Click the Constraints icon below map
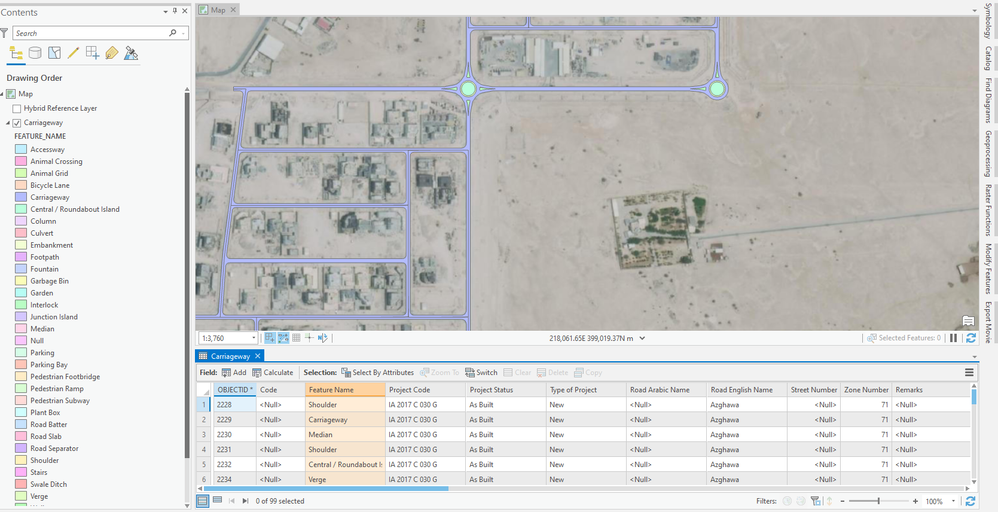The width and height of the screenshot is (998, 512). click(x=283, y=338)
